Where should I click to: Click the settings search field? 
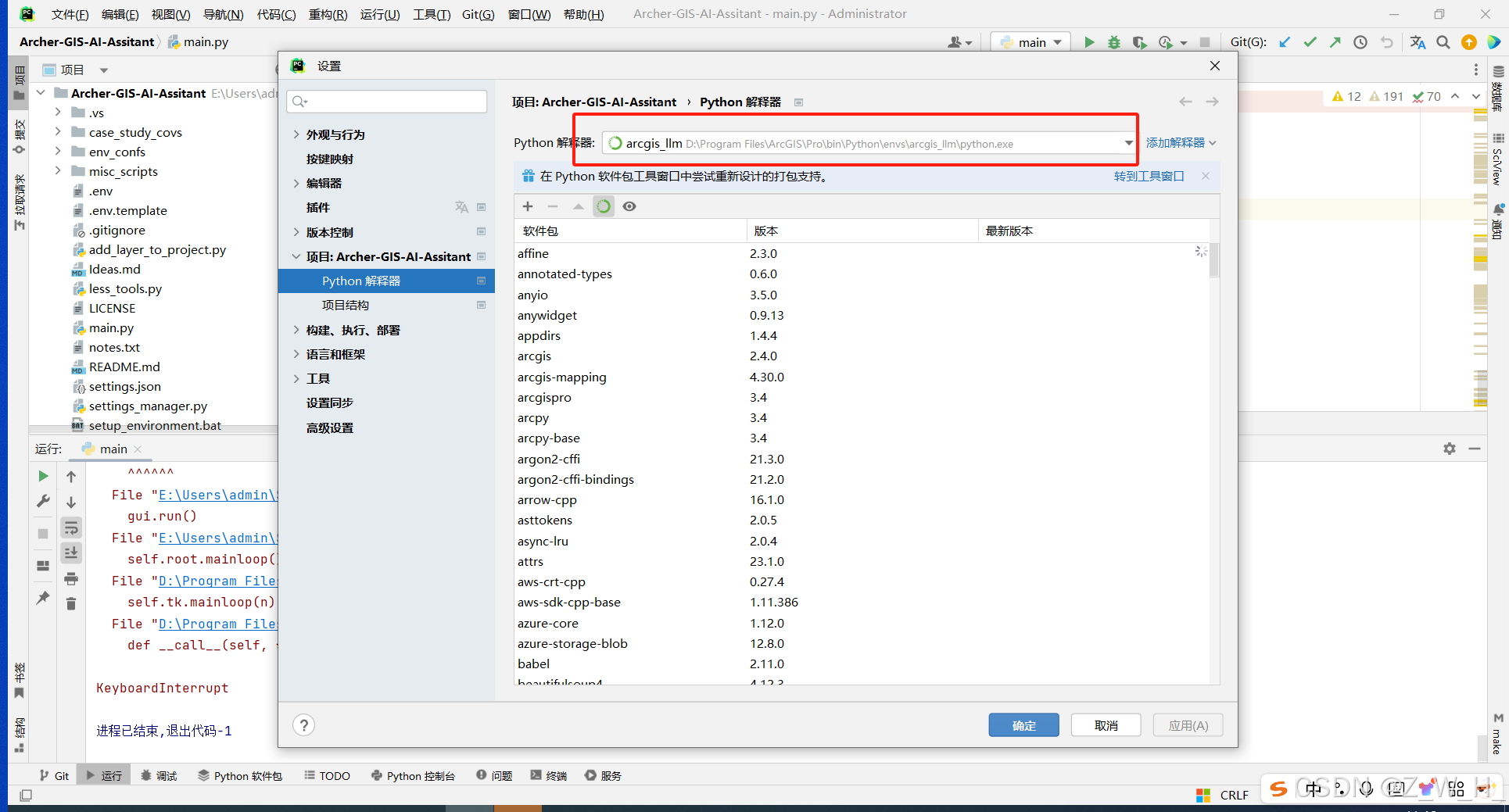click(x=387, y=101)
